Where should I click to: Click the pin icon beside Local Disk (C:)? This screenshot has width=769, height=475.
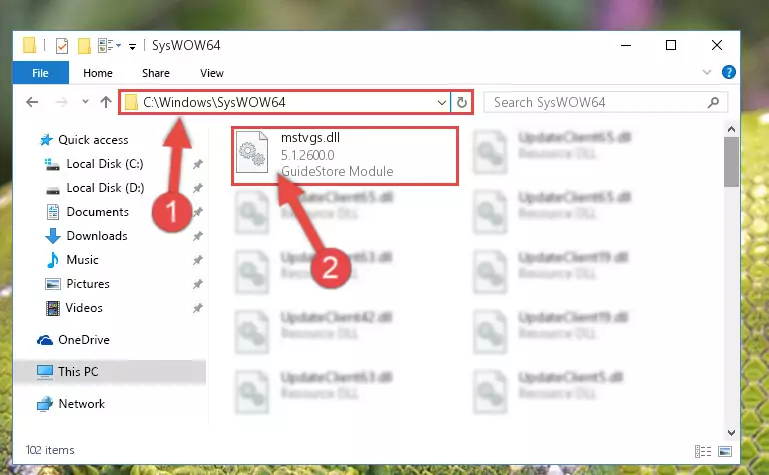(x=198, y=164)
